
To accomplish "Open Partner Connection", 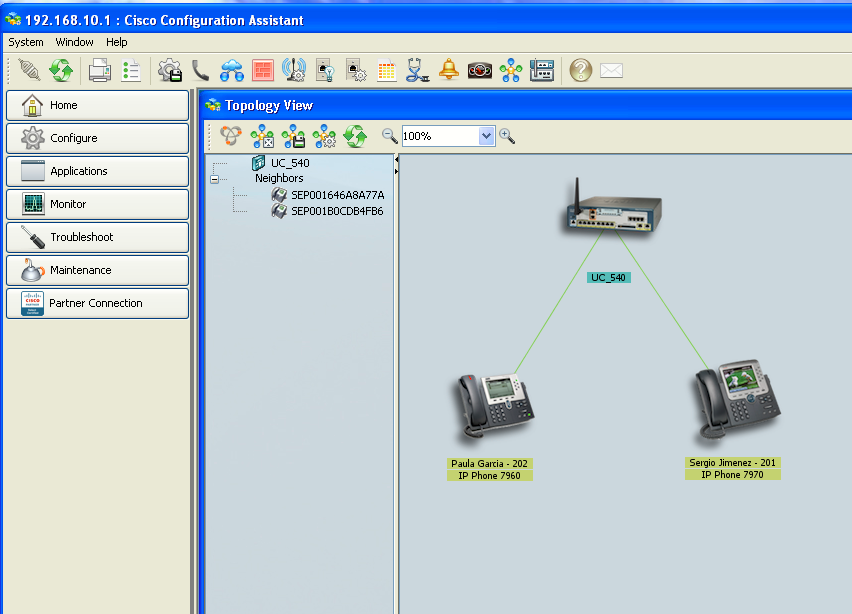I will point(97,303).
